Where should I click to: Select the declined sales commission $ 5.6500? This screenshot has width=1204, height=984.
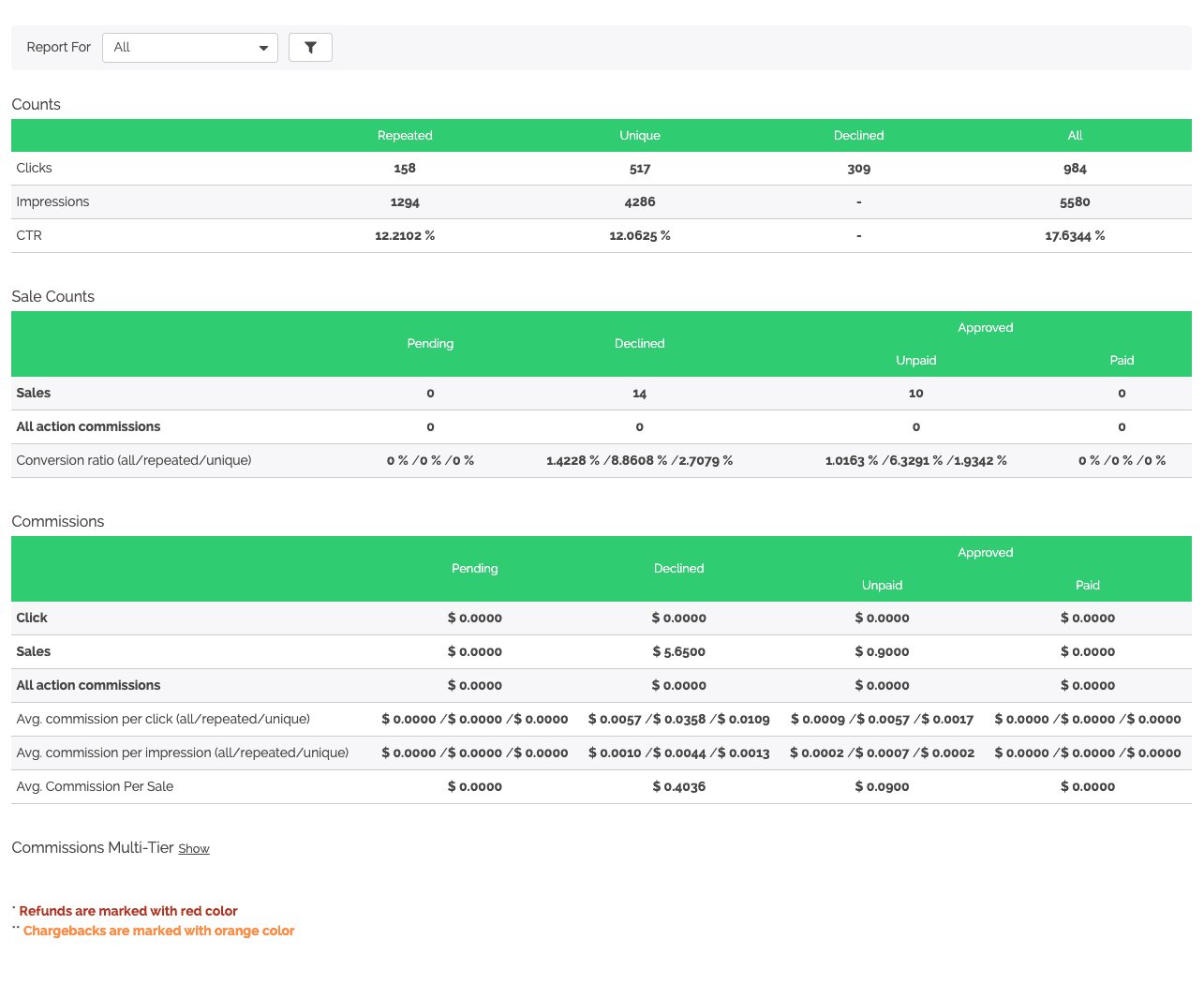(x=679, y=652)
